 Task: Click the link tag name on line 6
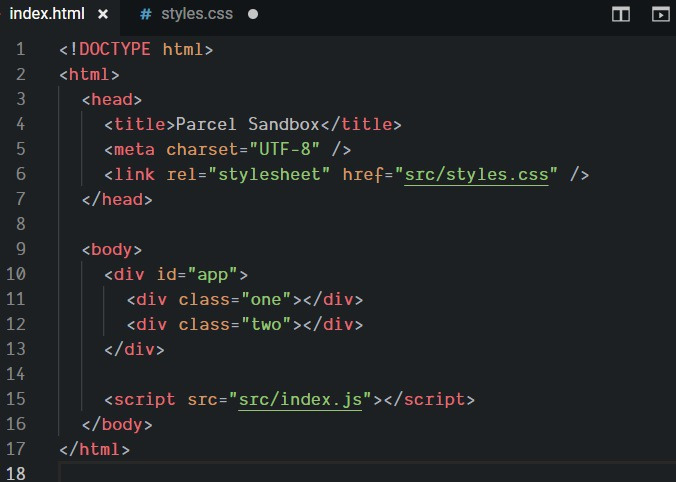135,175
